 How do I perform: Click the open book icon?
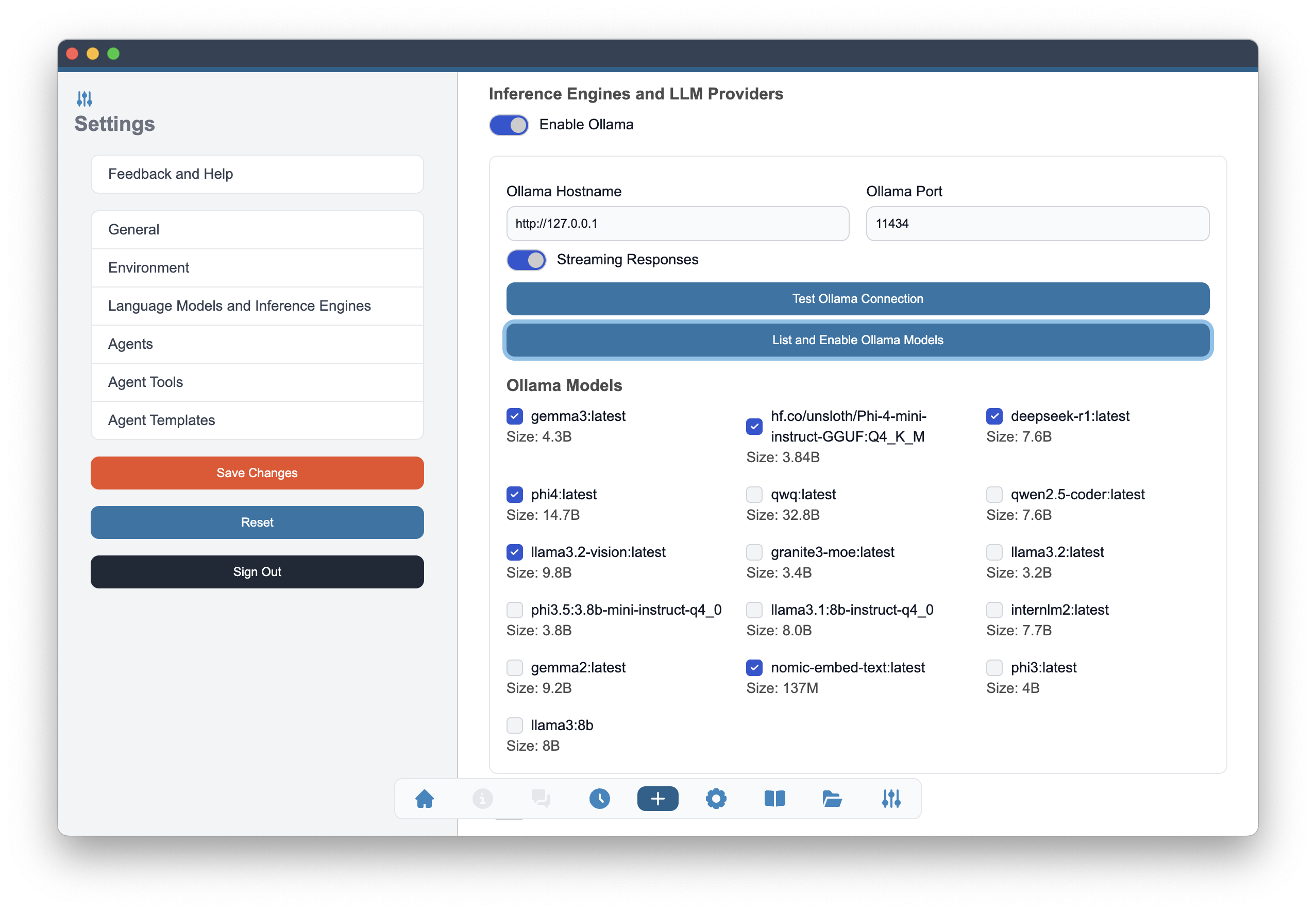(774, 798)
